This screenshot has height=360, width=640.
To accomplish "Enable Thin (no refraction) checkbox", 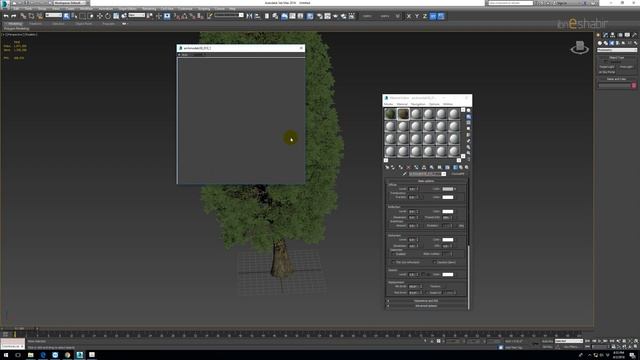I will [x=393, y=262].
